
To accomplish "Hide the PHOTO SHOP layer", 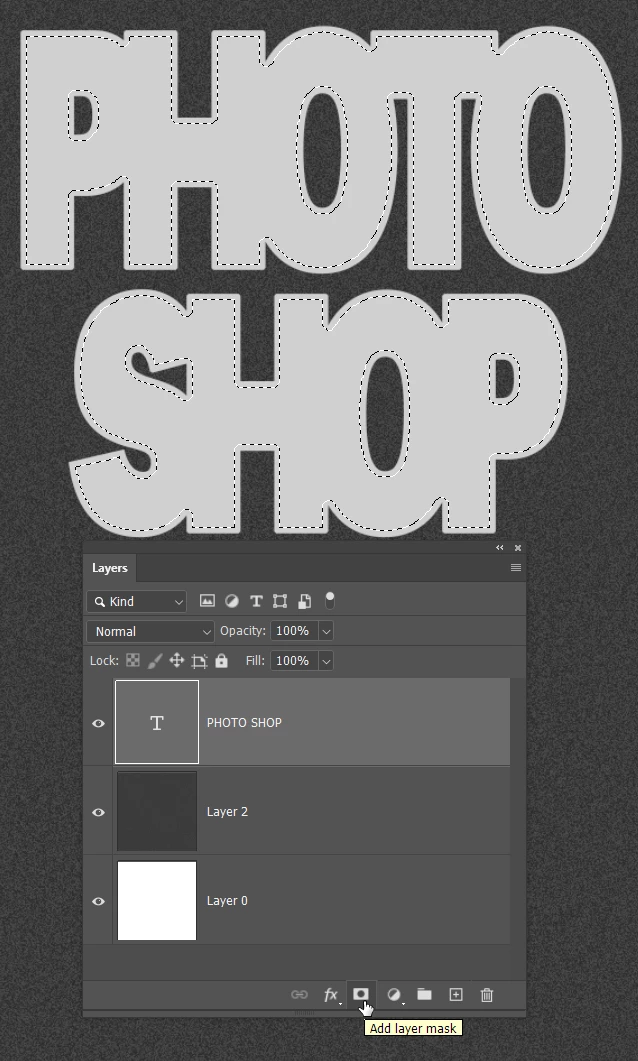I will tap(98, 723).
